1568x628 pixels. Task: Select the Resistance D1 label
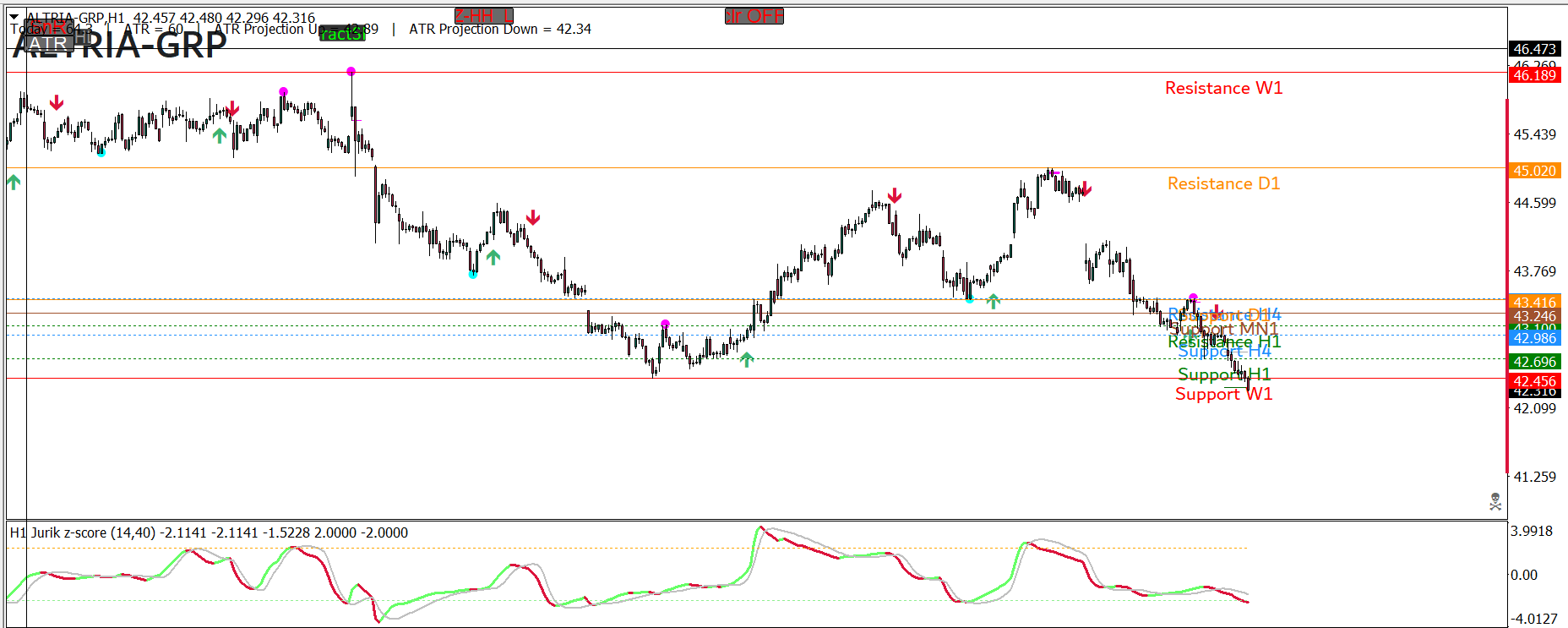[1223, 183]
